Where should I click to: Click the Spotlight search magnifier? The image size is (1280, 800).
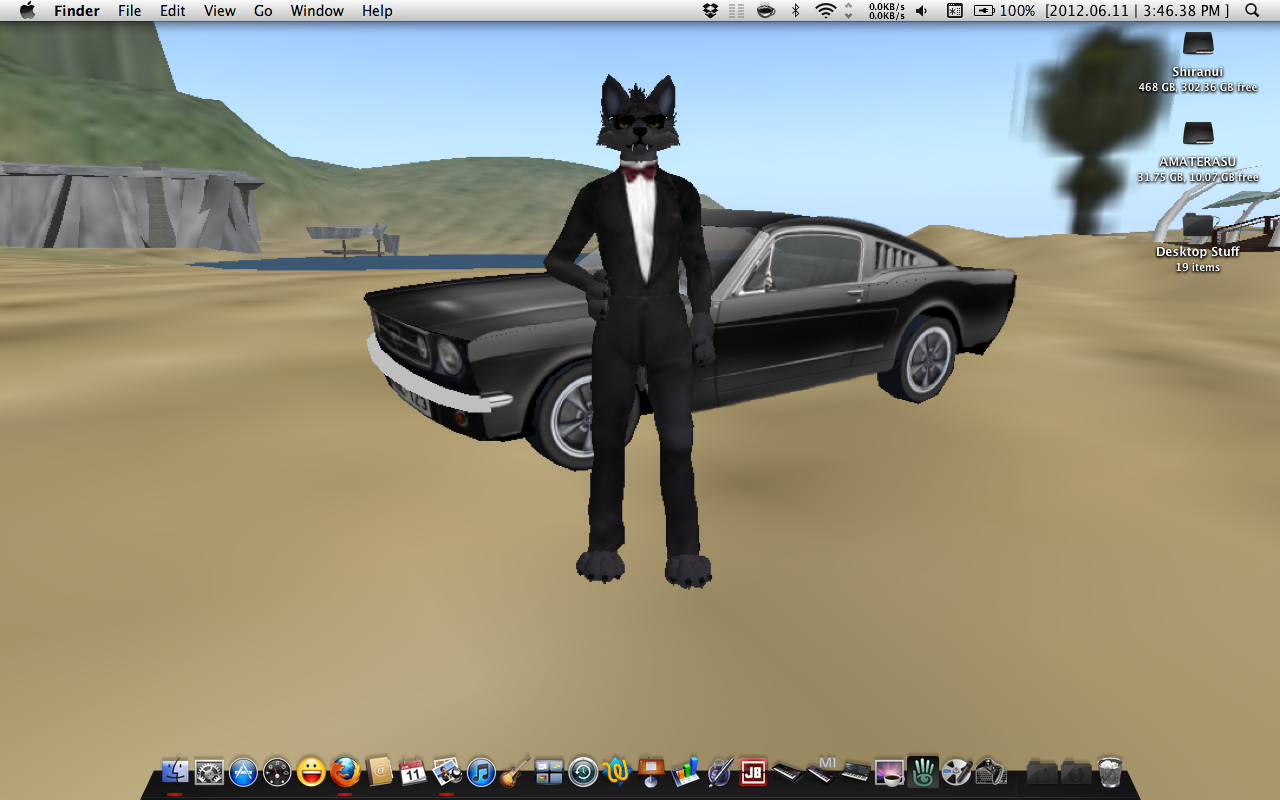tap(1252, 11)
